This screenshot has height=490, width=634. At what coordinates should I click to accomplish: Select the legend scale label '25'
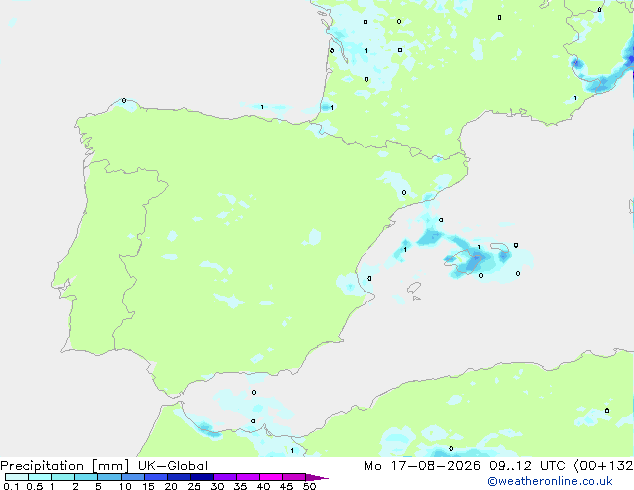coord(194,486)
